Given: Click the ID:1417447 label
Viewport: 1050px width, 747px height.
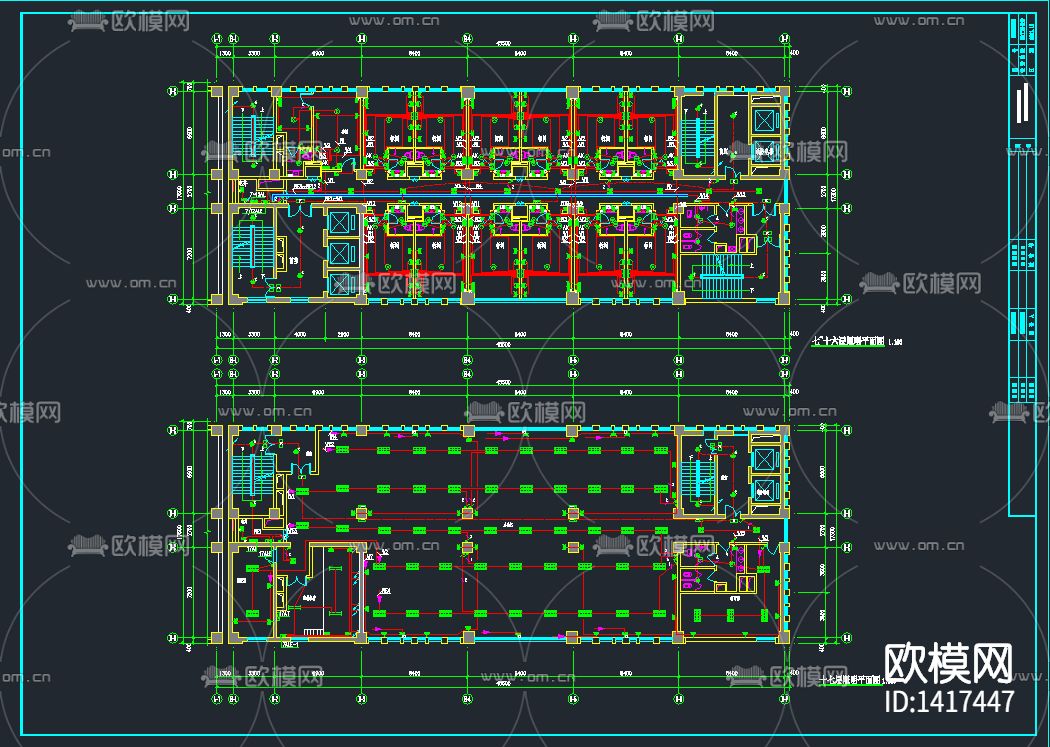Looking at the screenshot, I should coord(950,701).
